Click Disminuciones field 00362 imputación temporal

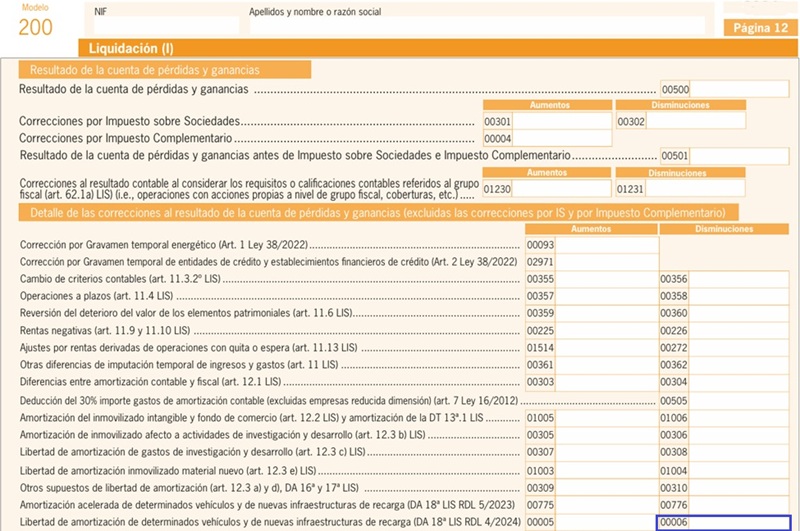[x=739, y=365]
